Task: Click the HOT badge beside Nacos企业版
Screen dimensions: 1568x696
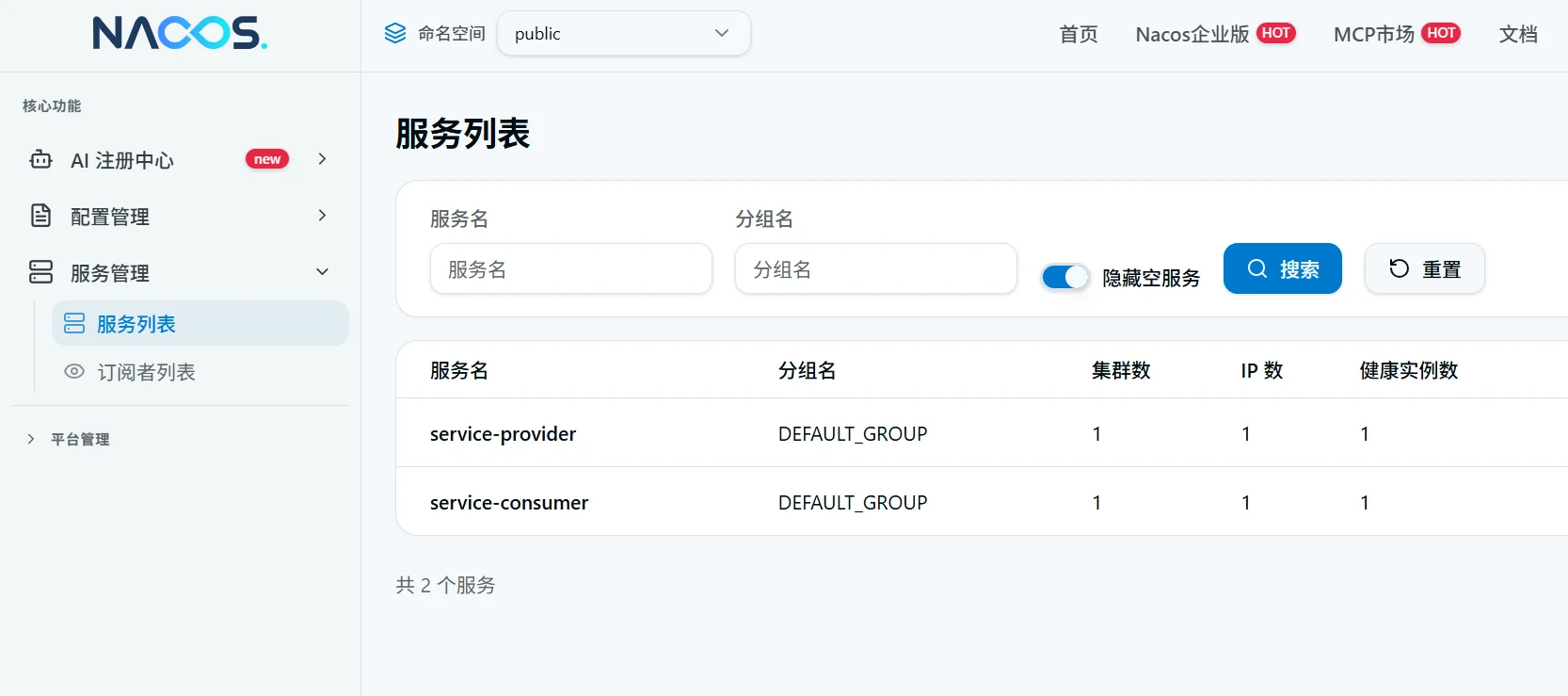Action: 1276,33
